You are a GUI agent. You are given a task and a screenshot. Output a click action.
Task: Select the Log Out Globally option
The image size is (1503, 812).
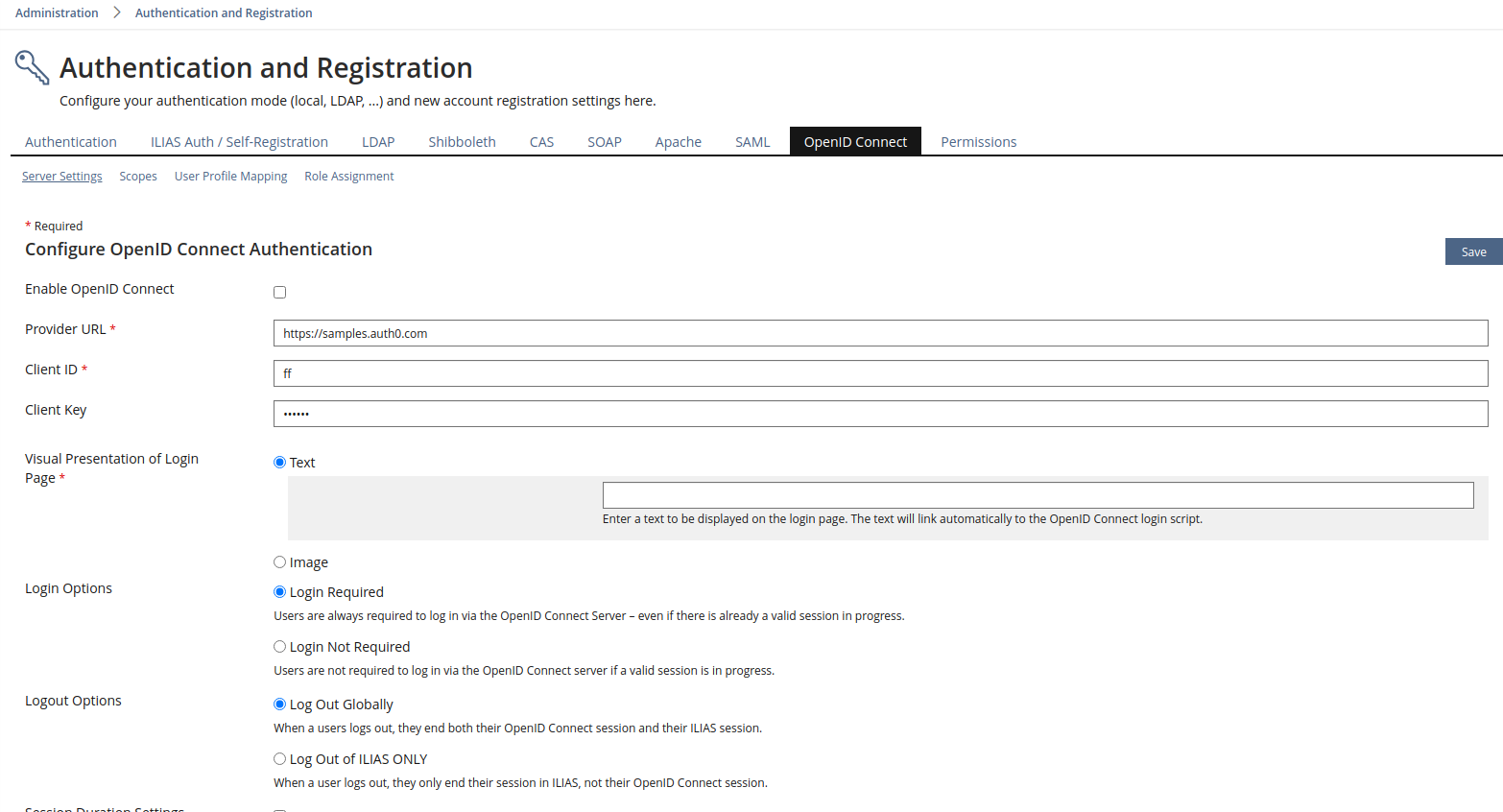[x=280, y=705]
